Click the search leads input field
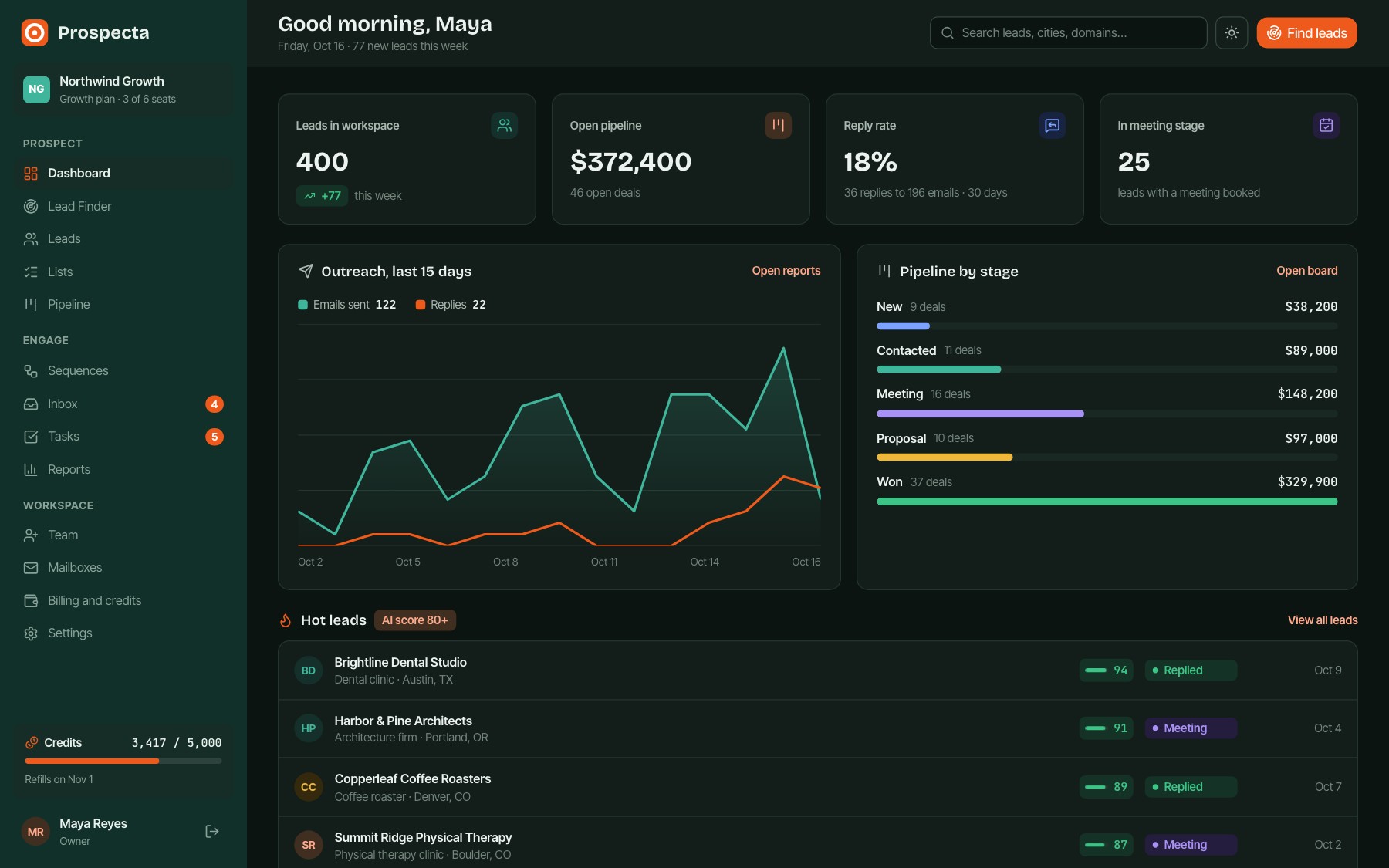1389x868 pixels. (1069, 33)
